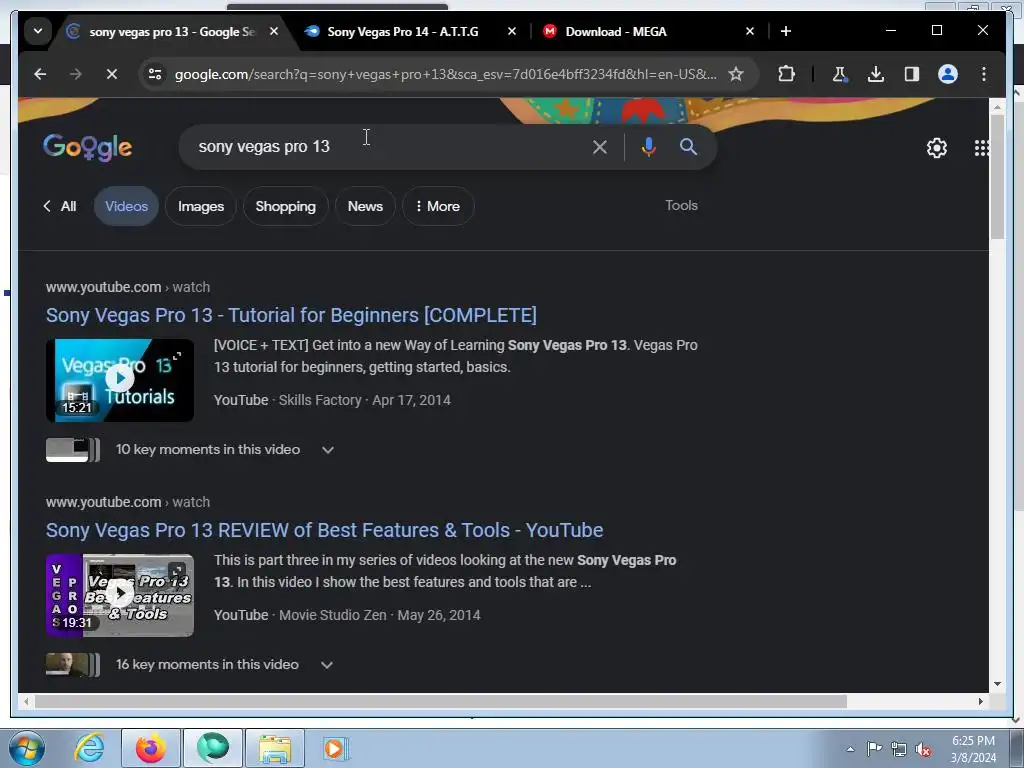The image size is (1024, 768).
Task: Open Tutorial for Beginners [COMPLETE] video link
Action: click(291, 315)
